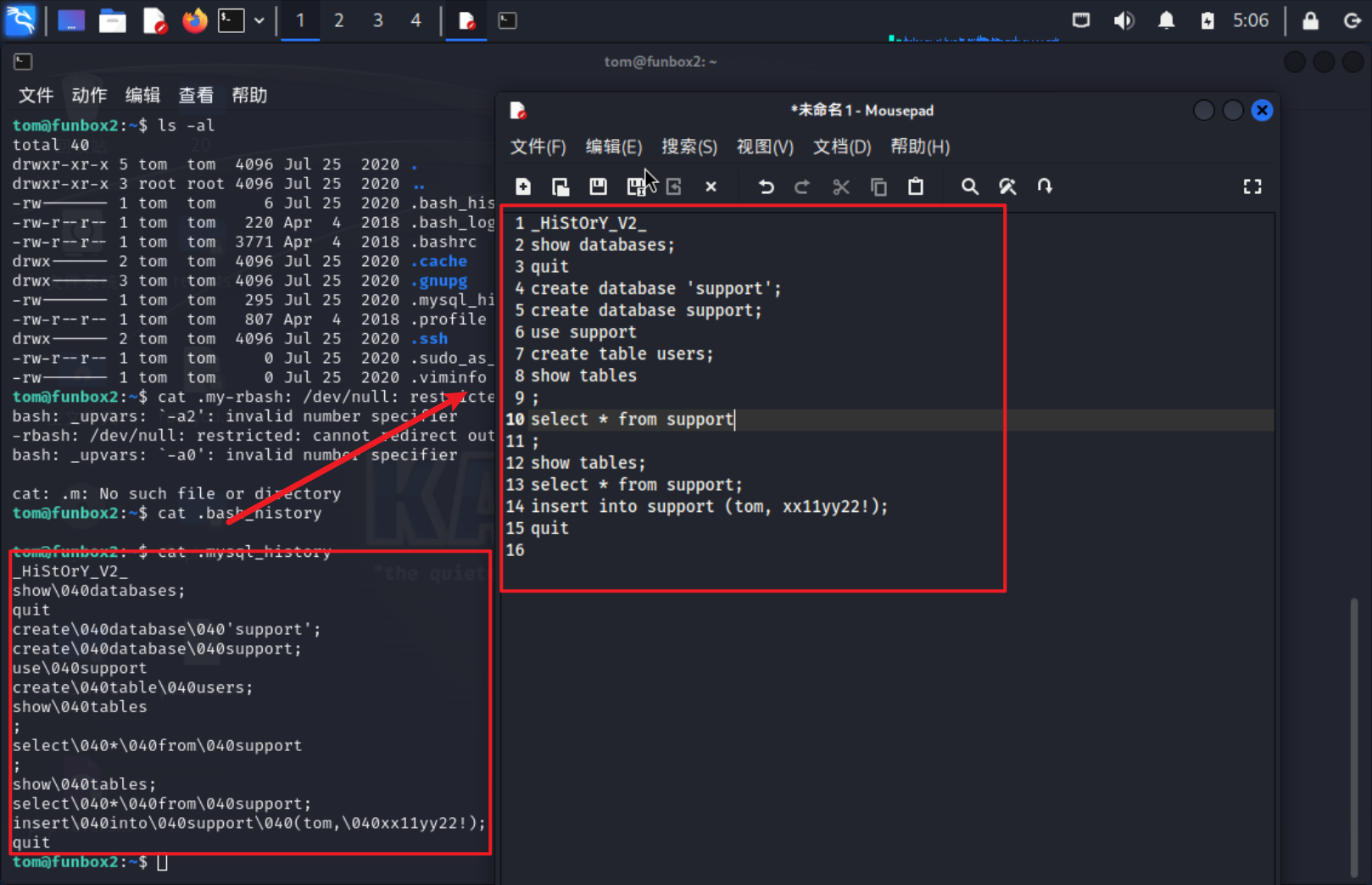
Task: Click the .gnupg directory entry in terminal
Action: pyautogui.click(x=439, y=281)
